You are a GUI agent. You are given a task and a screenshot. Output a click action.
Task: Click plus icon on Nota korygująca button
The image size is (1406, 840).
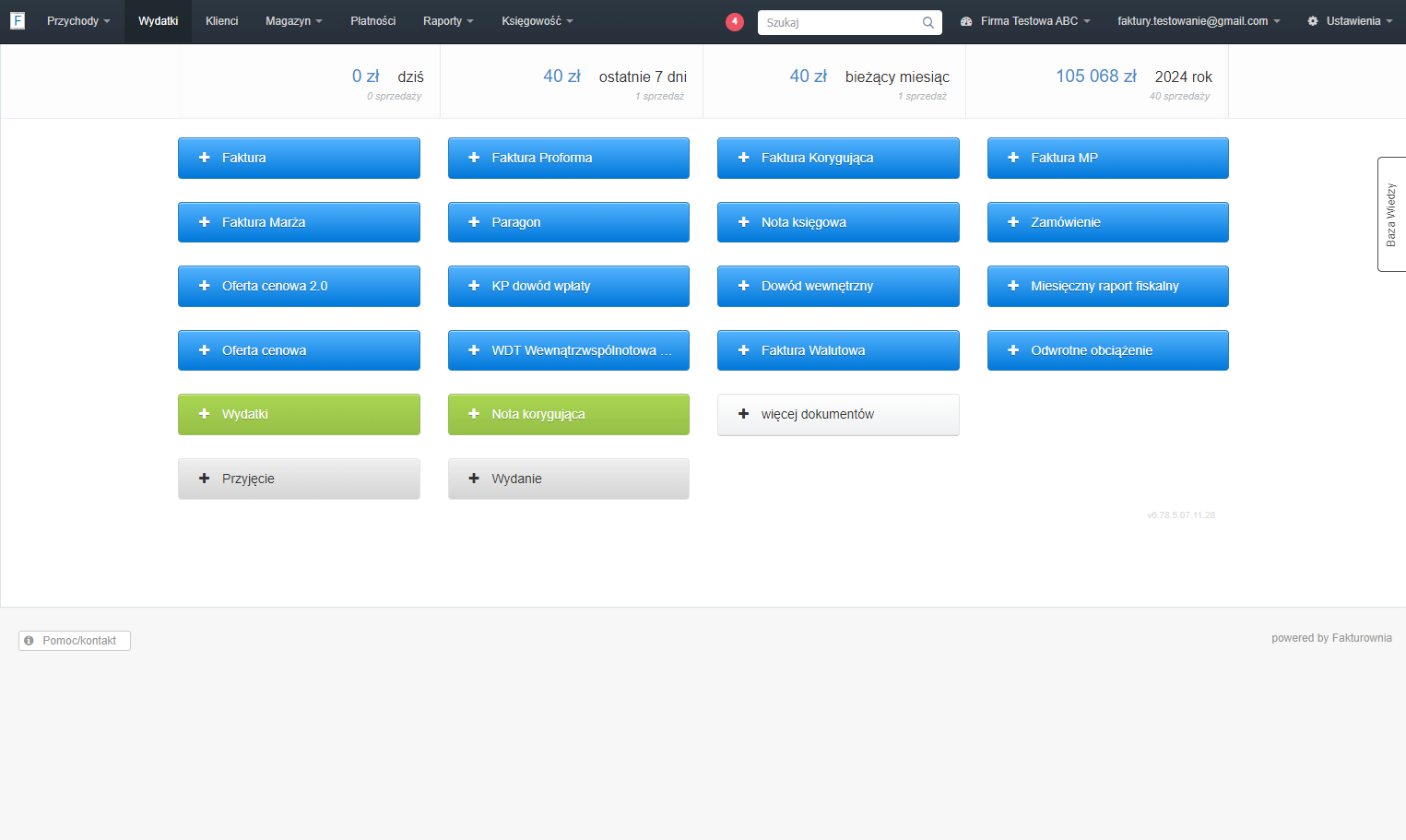coord(474,414)
